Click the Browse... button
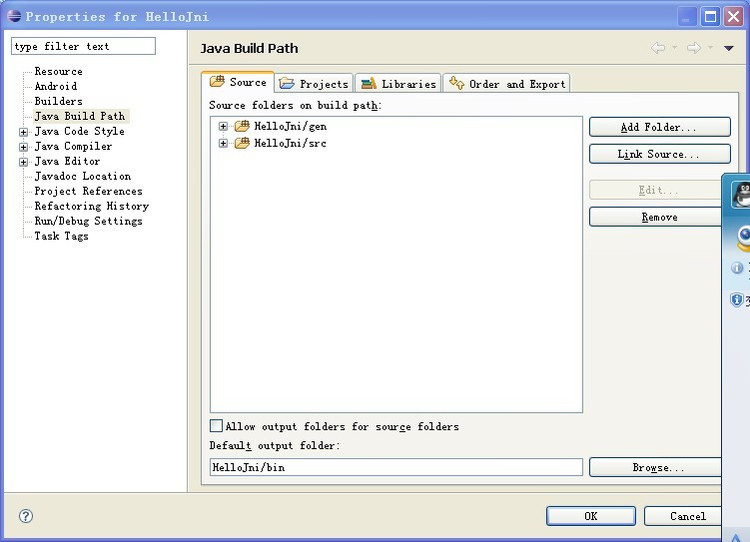The image size is (750, 542). coord(656,467)
